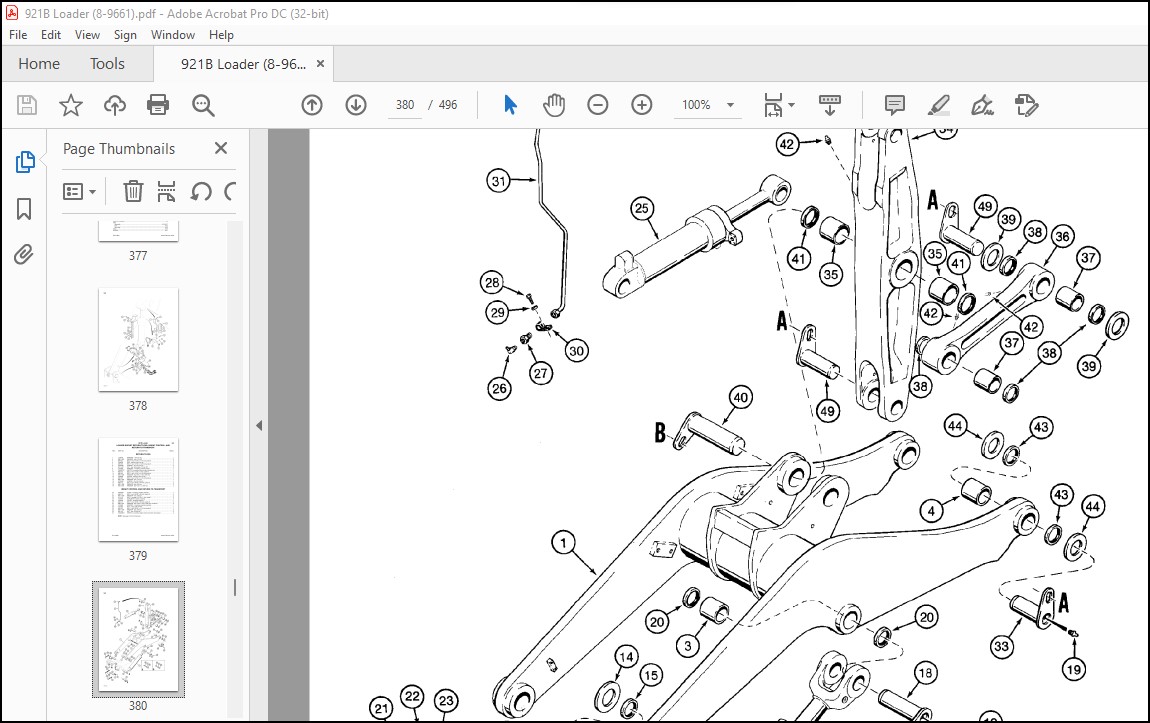Click the page number input field
Screen dimensions: 1150x723
(405, 105)
